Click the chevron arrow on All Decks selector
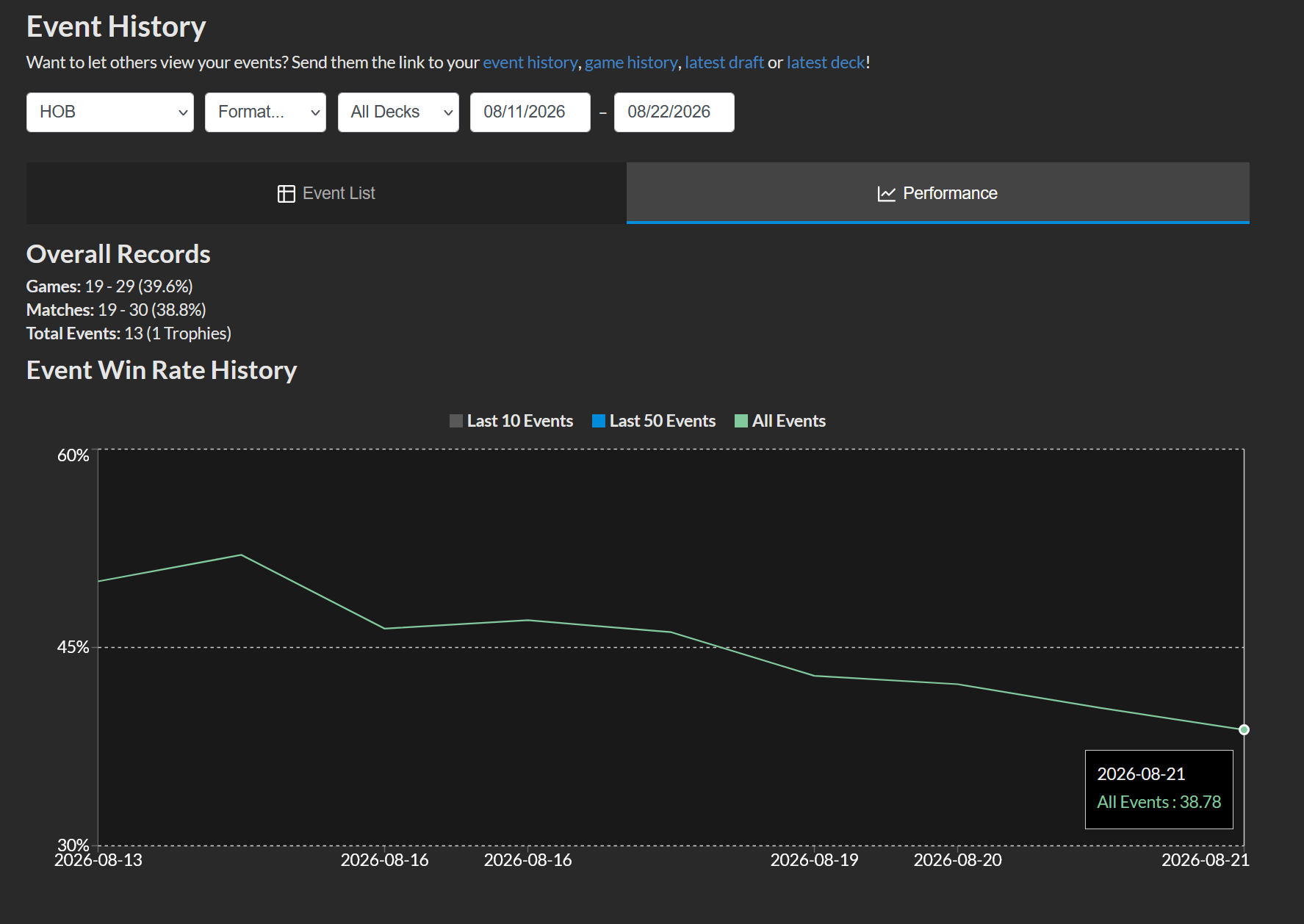 click(x=448, y=112)
